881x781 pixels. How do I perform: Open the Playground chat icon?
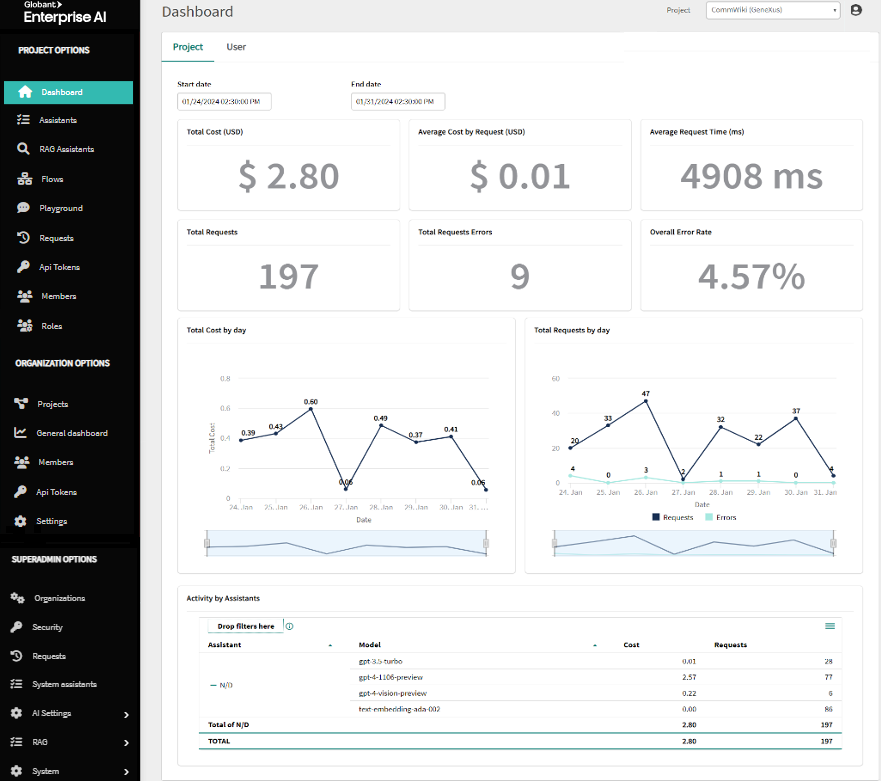point(24,208)
